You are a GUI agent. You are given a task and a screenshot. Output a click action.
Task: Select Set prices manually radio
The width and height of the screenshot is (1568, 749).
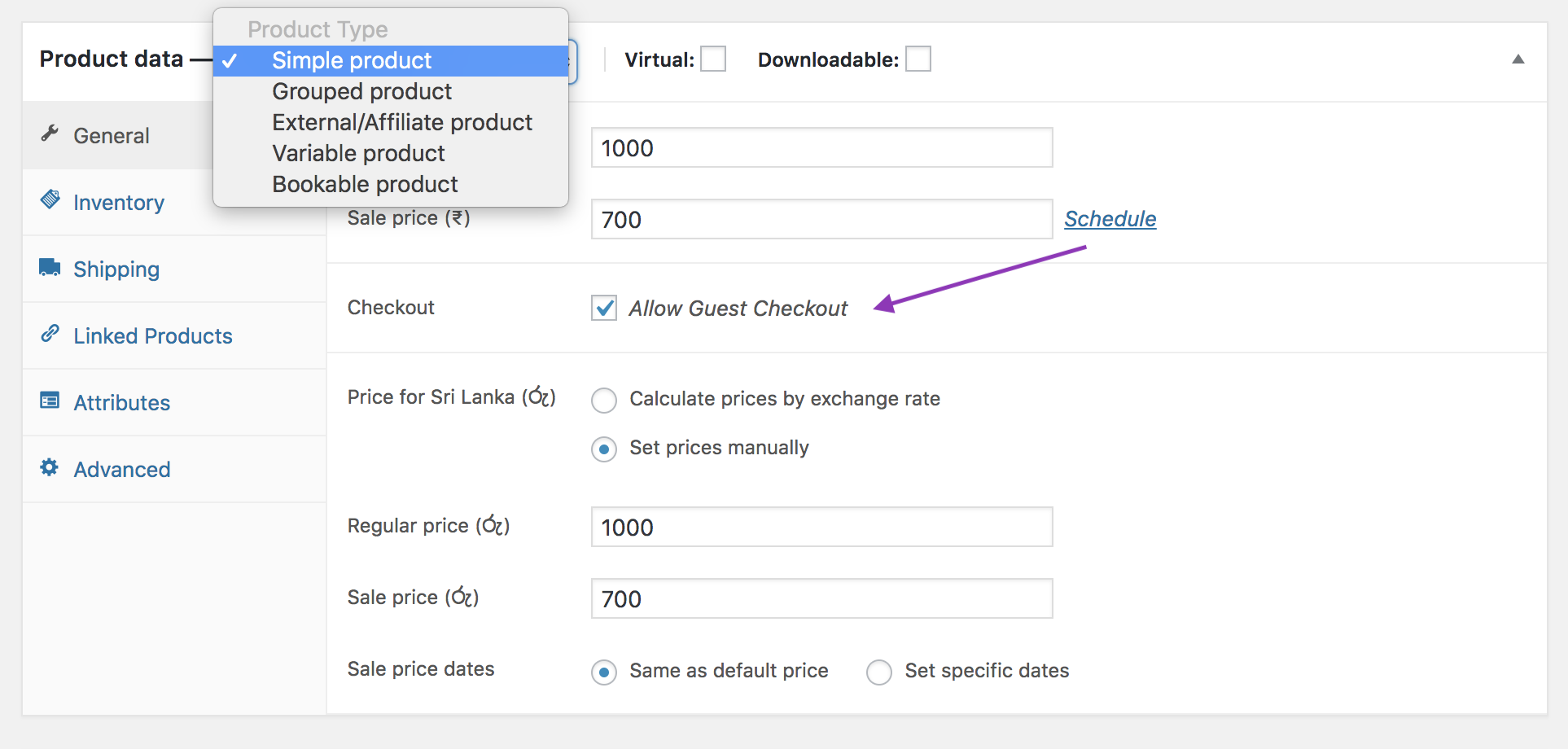604,449
